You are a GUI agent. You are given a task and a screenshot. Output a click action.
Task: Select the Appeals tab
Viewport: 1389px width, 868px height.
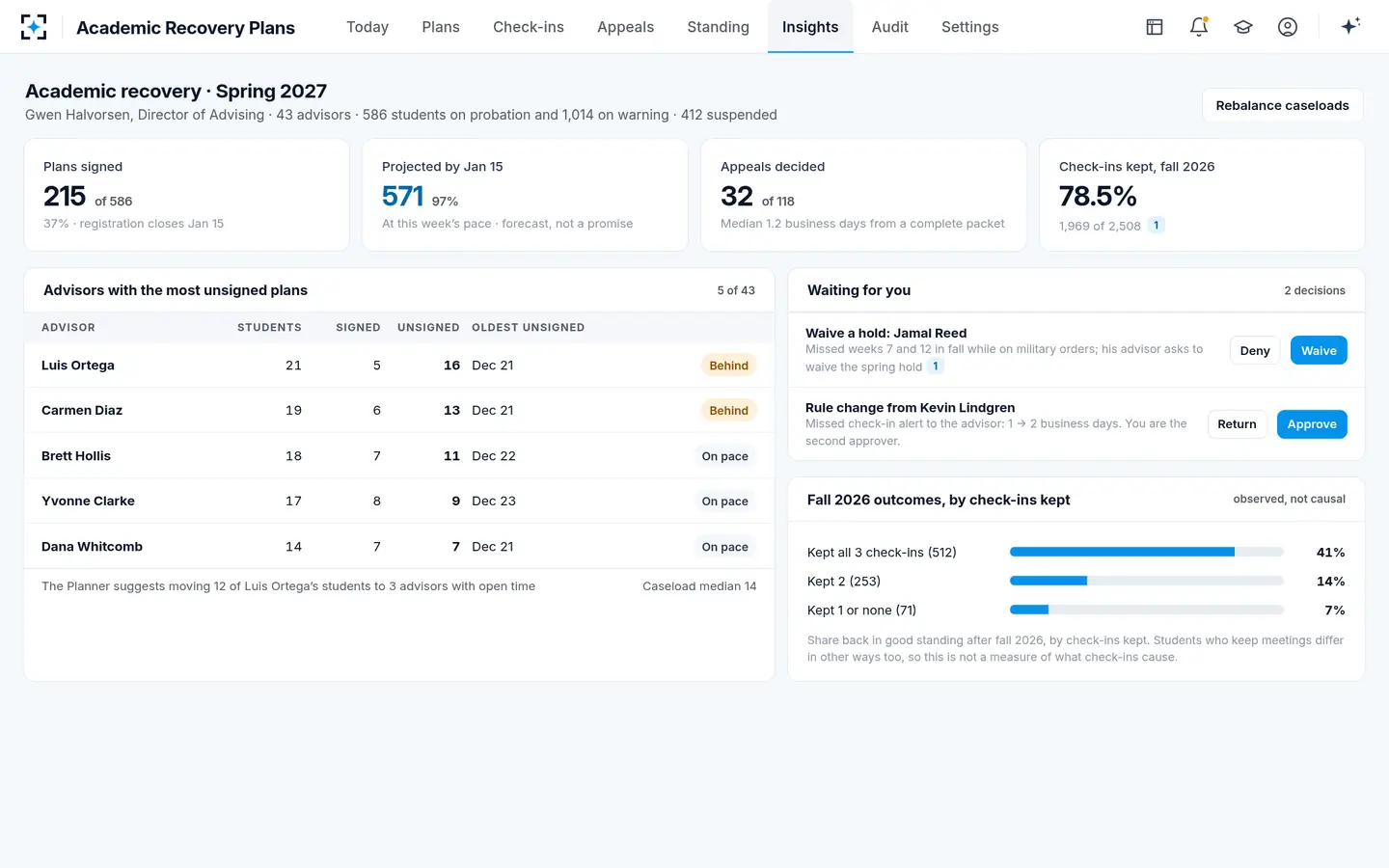625,27
